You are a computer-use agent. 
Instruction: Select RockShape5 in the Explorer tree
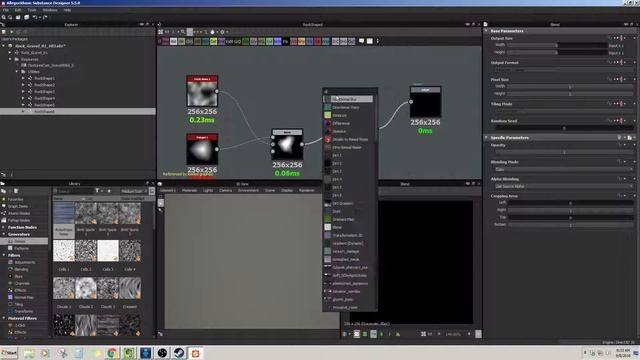44,105
